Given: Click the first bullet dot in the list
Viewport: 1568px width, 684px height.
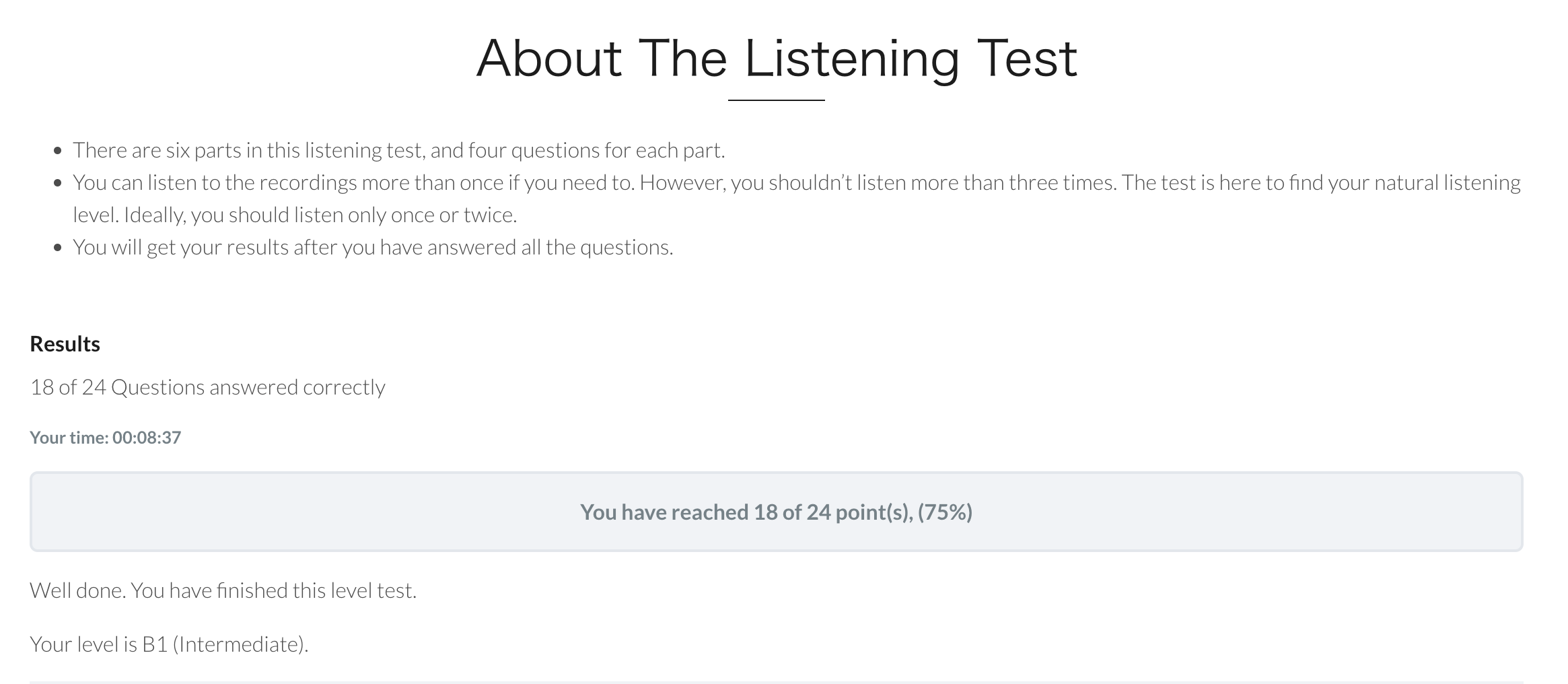Looking at the screenshot, I should [x=59, y=151].
